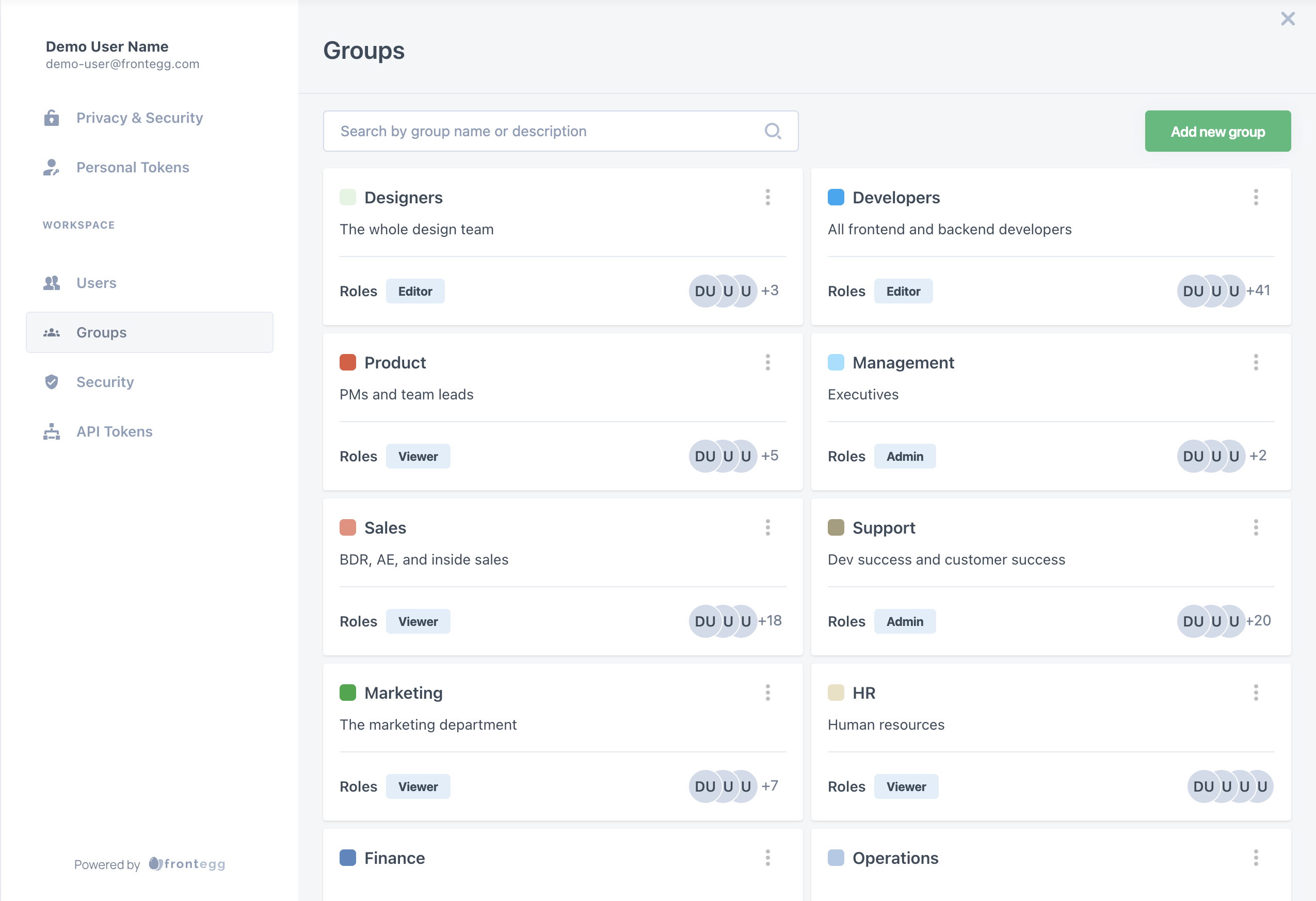Click search by group name input field
Image resolution: width=1316 pixels, height=901 pixels.
tap(561, 131)
